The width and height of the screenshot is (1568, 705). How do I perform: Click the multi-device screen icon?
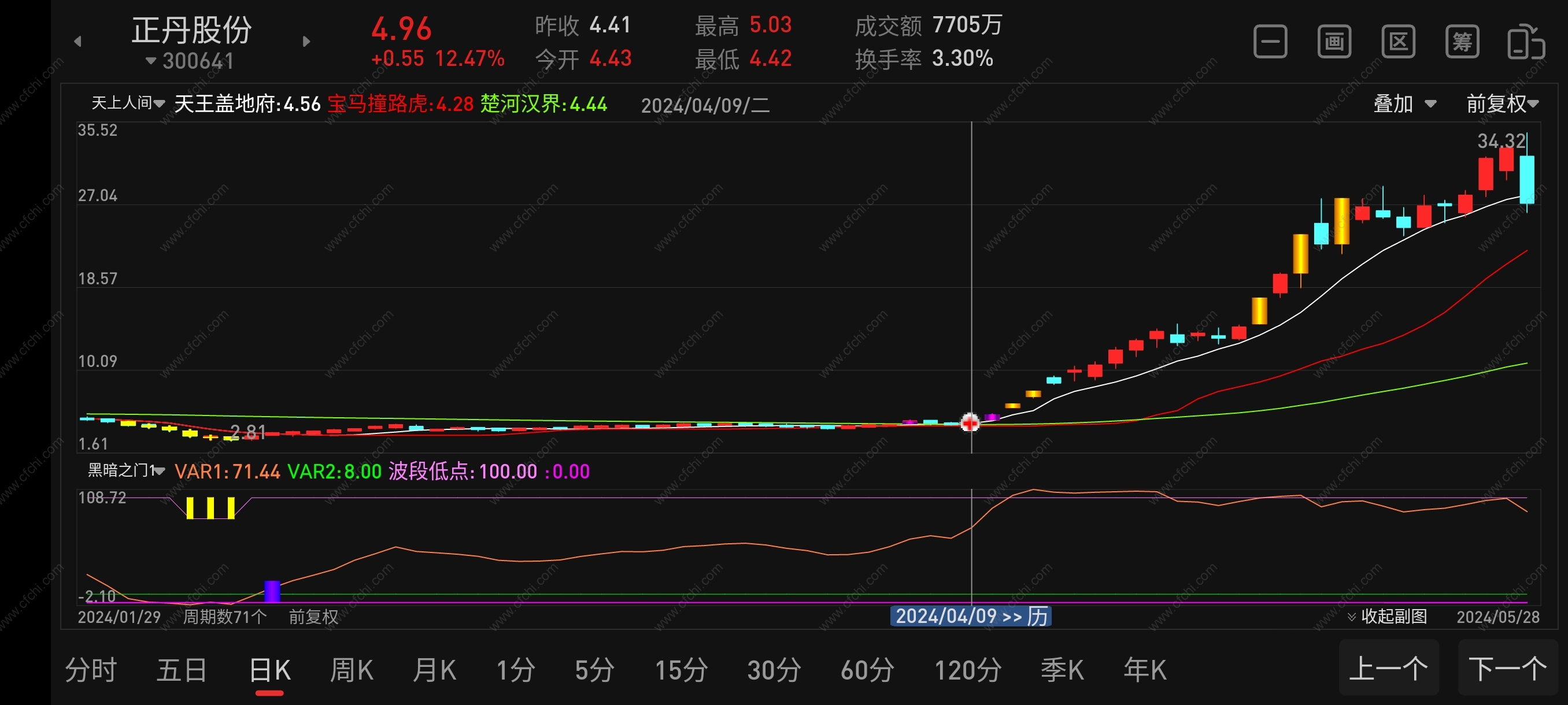(x=1525, y=42)
